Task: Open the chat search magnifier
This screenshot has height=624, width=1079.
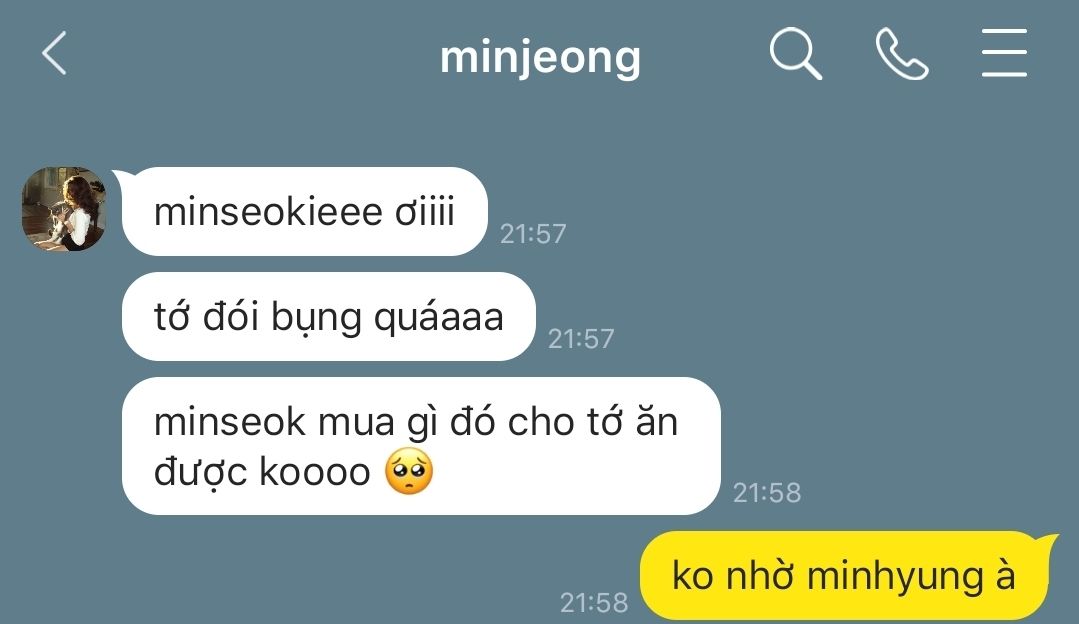Action: click(795, 54)
